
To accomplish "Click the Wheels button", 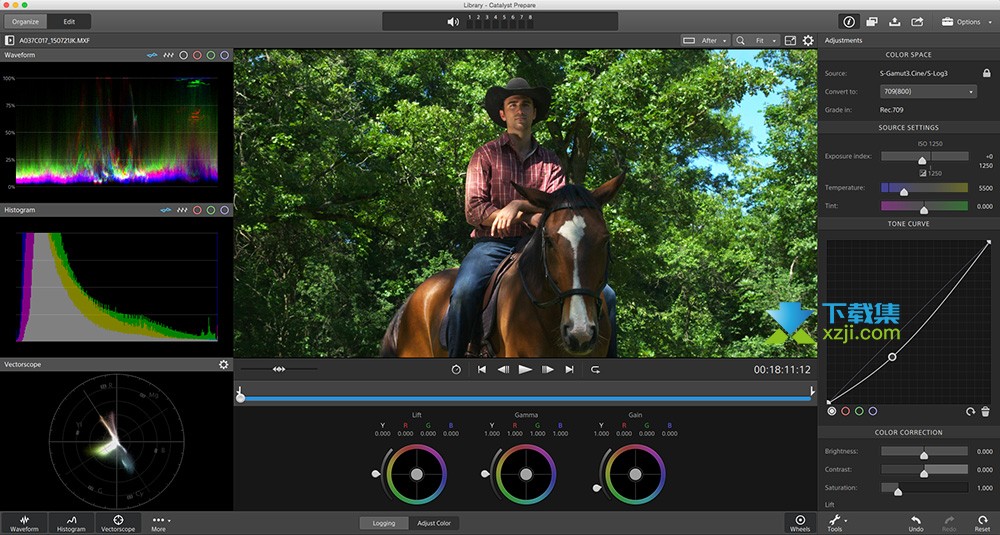I will (800, 523).
